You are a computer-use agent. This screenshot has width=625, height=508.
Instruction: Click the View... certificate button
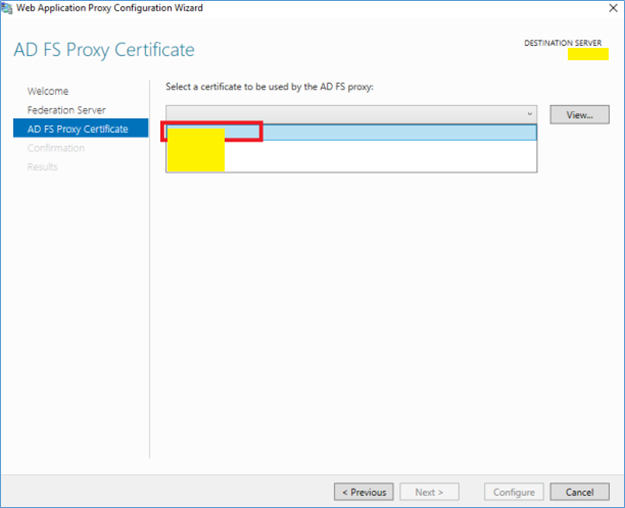click(580, 115)
